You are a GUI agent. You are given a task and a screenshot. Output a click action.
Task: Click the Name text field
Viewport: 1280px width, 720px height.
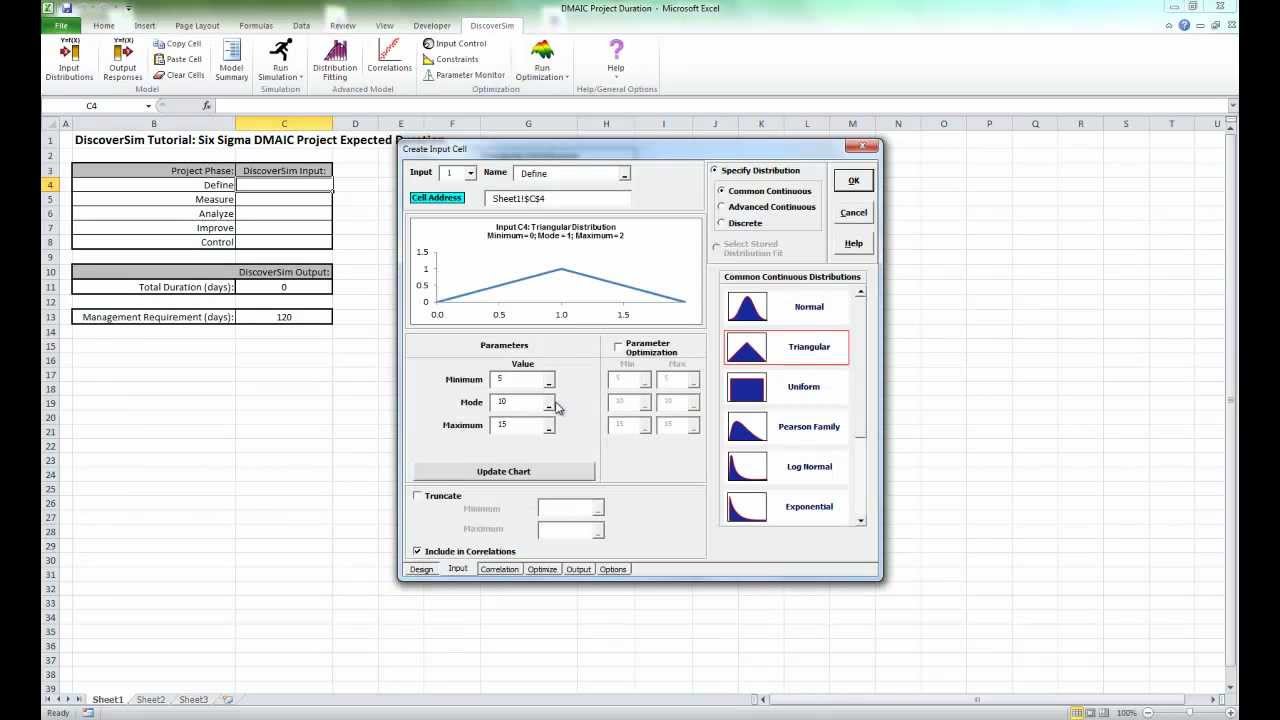coord(566,174)
